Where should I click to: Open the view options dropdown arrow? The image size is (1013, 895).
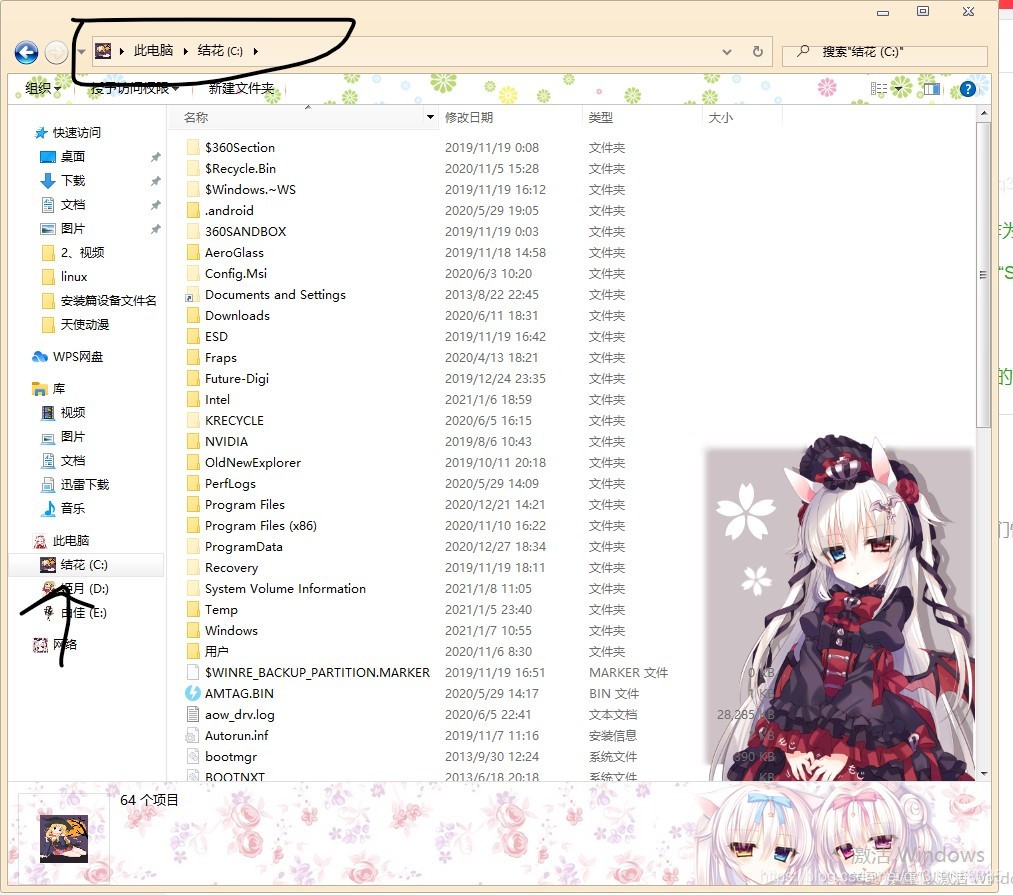click(898, 89)
